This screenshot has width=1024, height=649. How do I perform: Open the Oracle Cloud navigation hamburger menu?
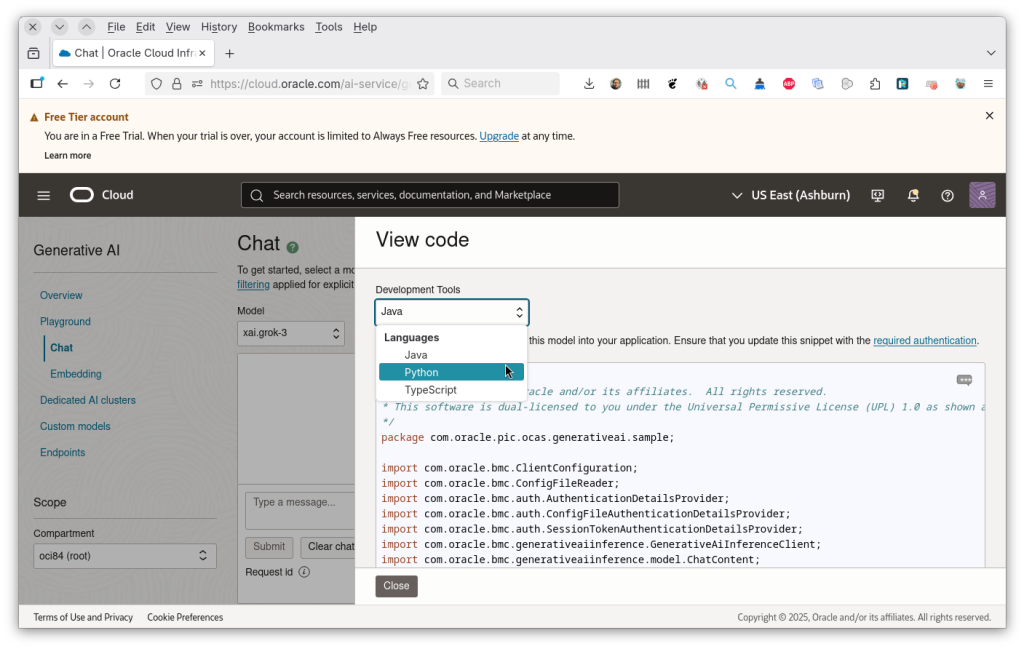44,195
